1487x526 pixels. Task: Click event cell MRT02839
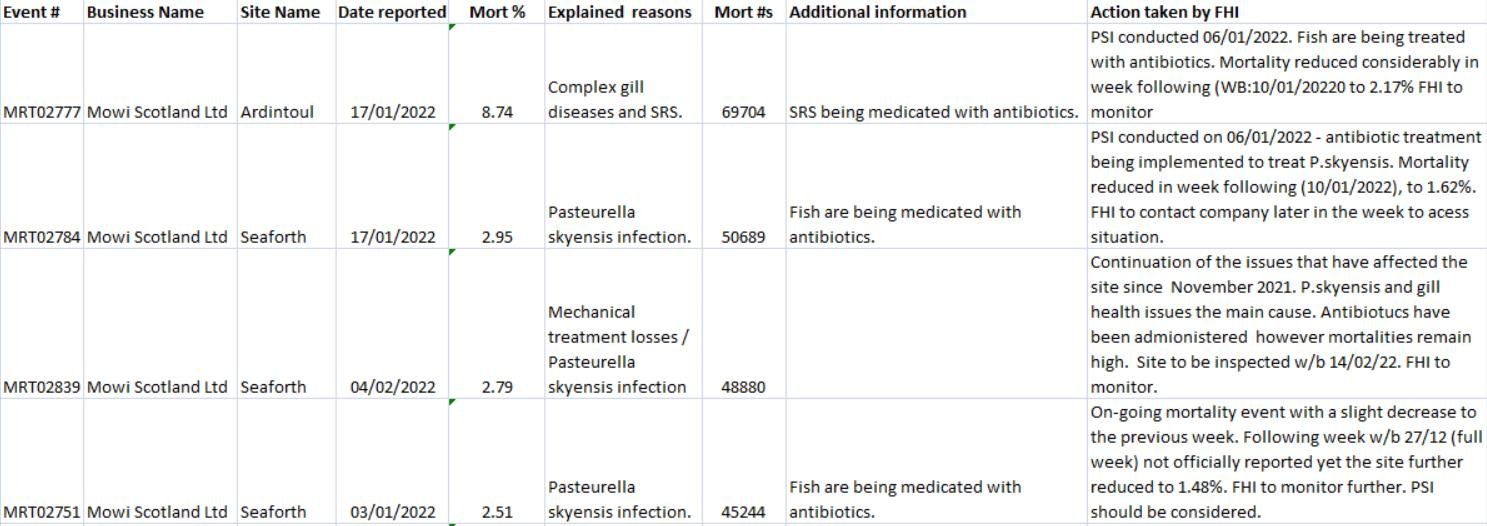coord(42,387)
